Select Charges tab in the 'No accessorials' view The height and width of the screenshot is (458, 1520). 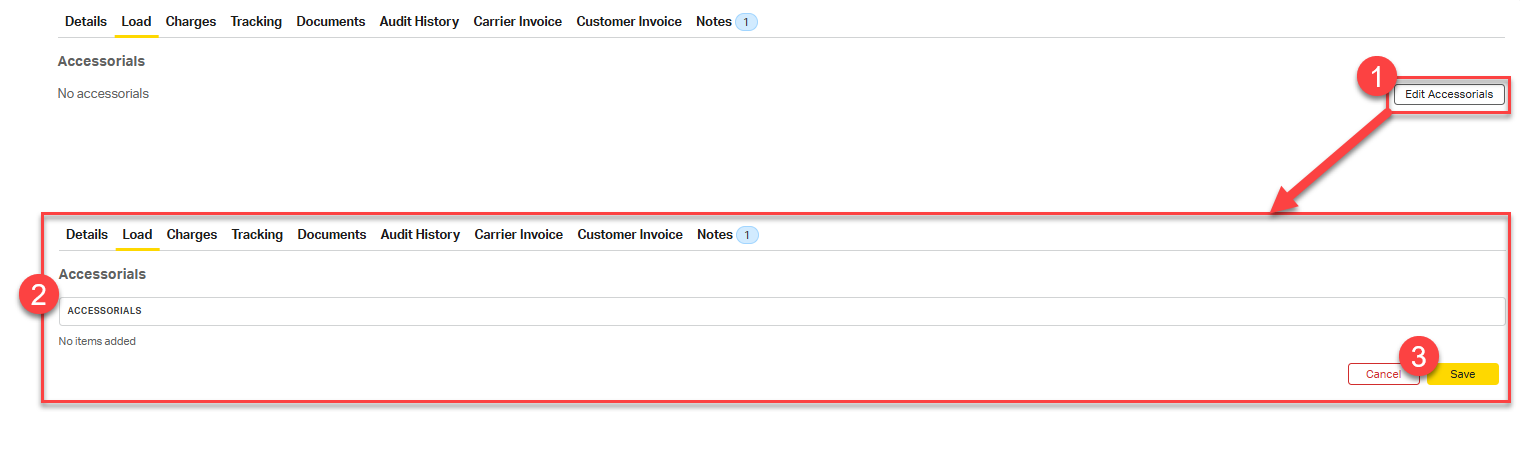point(191,21)
